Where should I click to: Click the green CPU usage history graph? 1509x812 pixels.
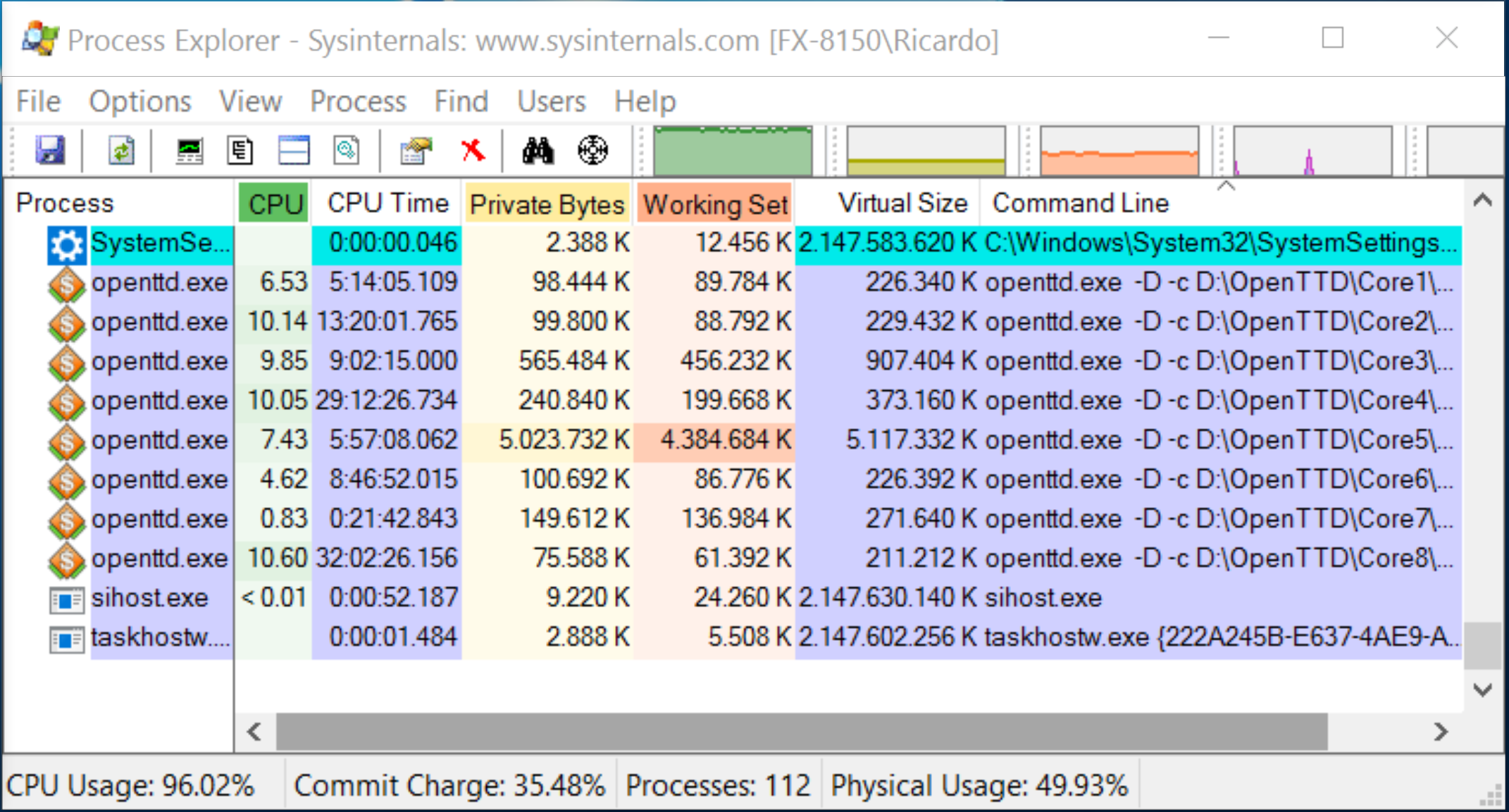(733, 150)
